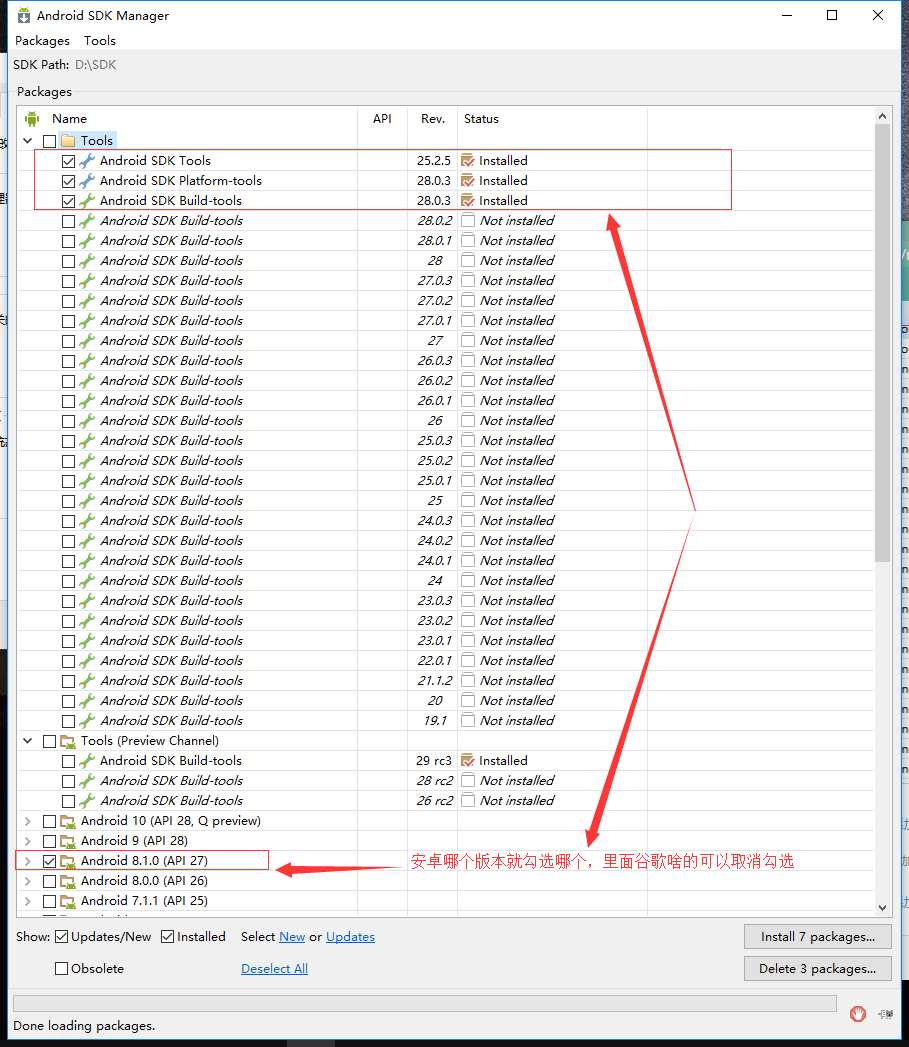
Task: Click the Tools folder icon
Action: 68,141
